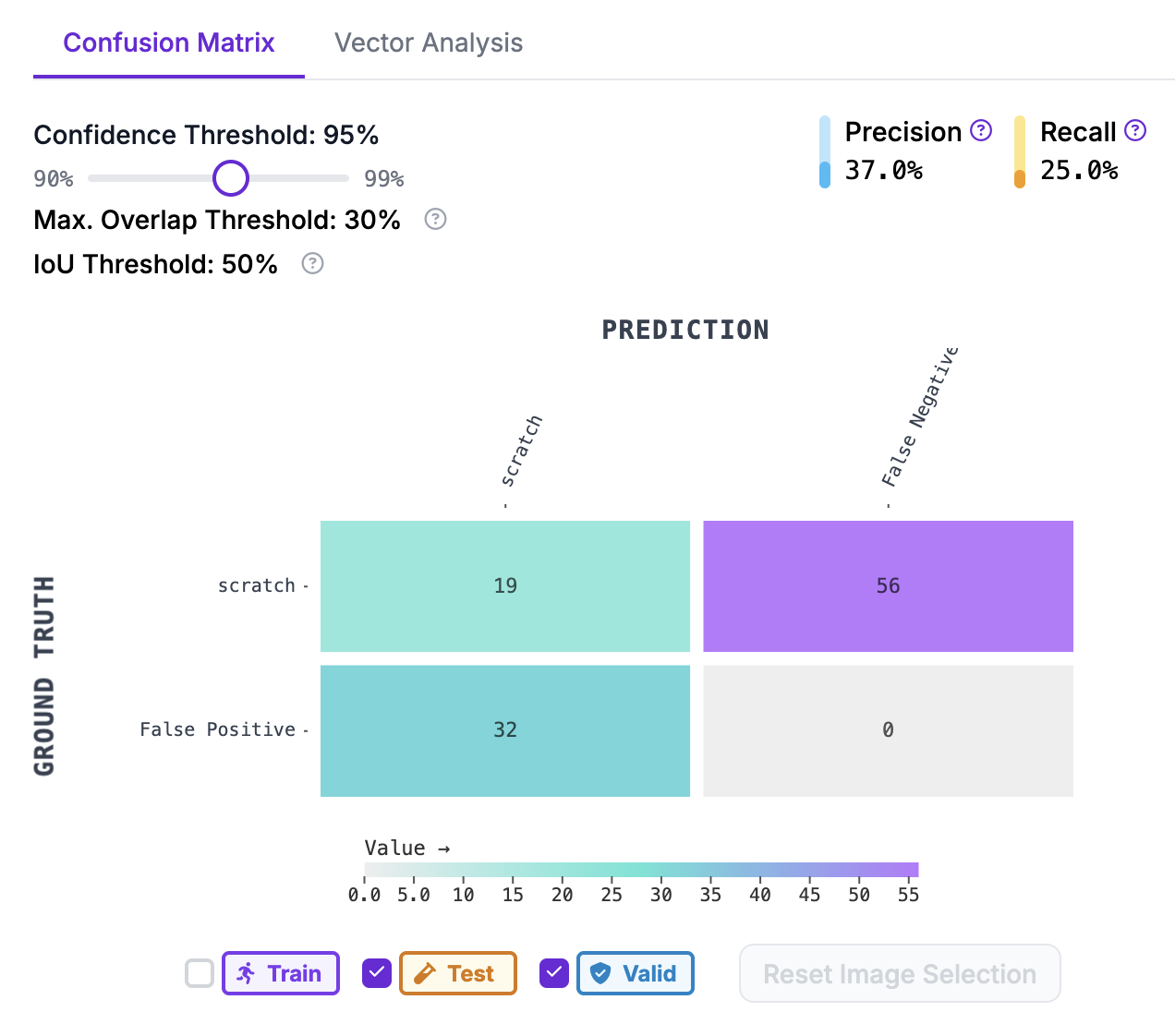Image resolution: width=1175 pixels, height=1036 pixels.
Task: Click the running figure icon on Train
Action: click(246, 973)
